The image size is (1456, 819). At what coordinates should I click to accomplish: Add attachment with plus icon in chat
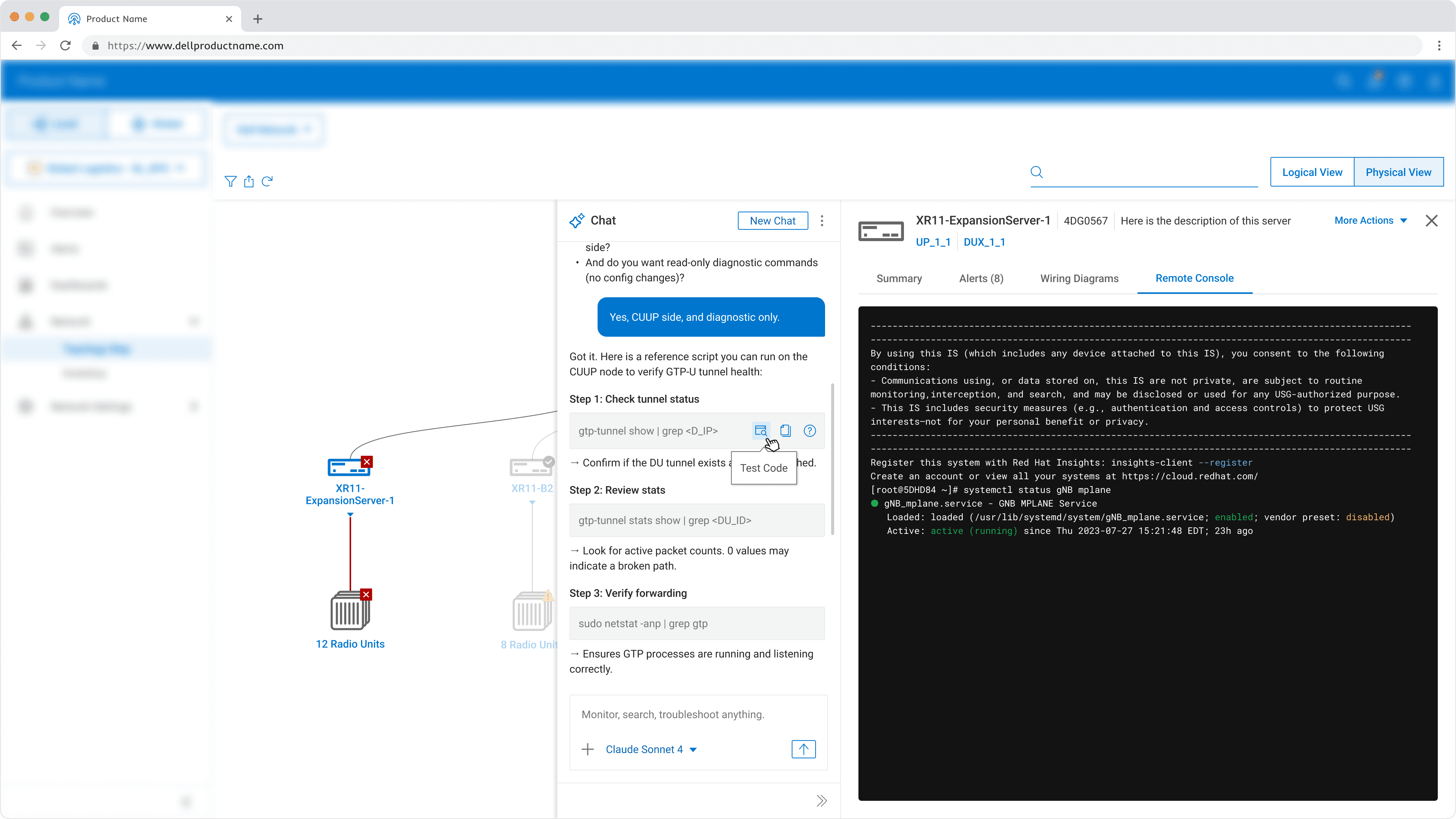588,750
